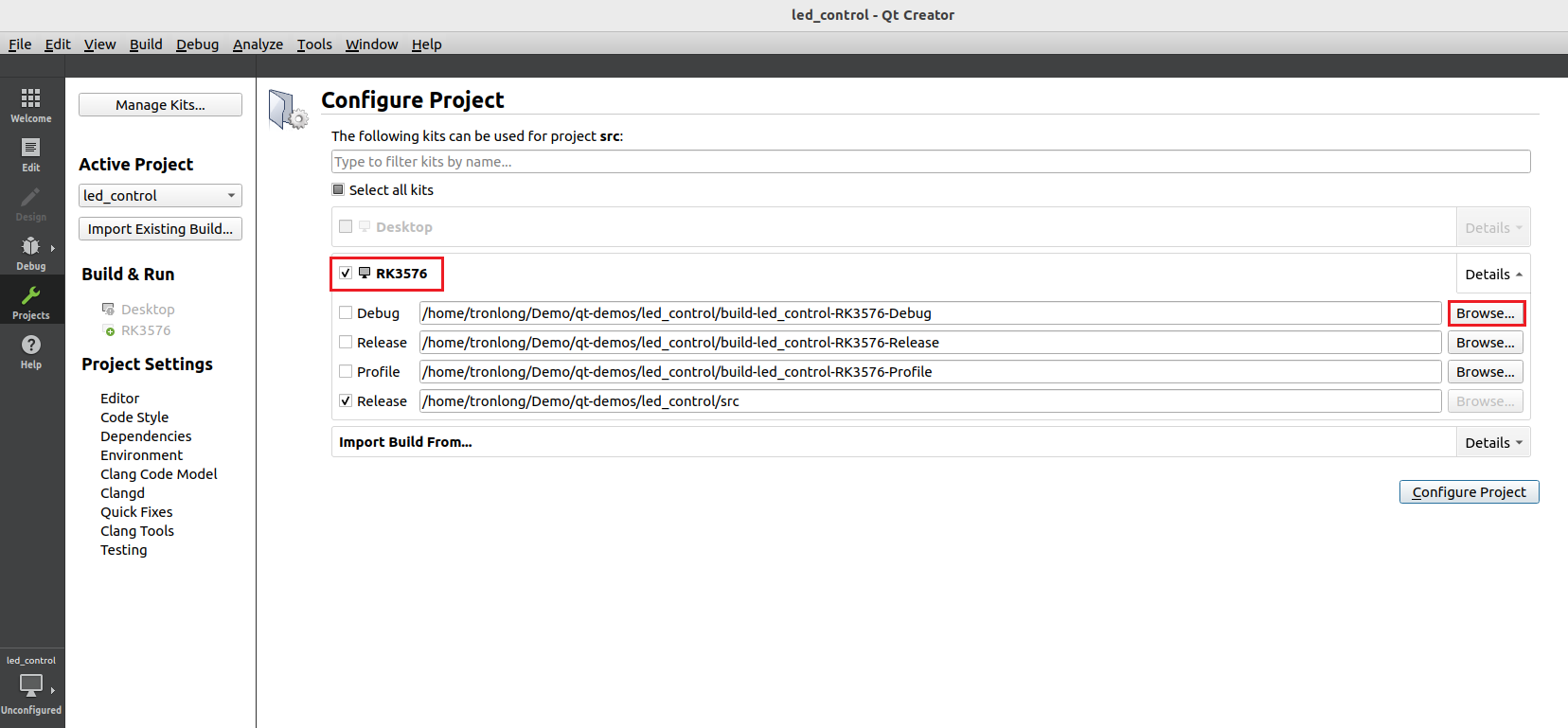
Task: Open the Analyze menu
Action: [x=258, y=44]
